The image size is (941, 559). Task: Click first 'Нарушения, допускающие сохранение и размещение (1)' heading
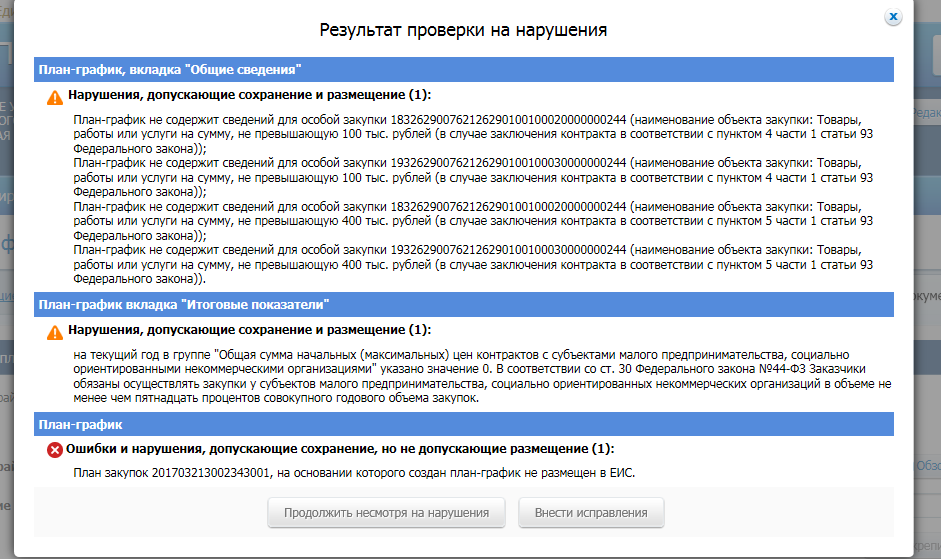(x=249, y=96)
